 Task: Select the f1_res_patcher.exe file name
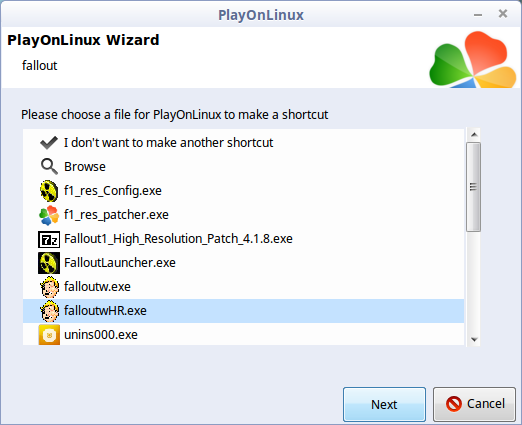pyautogui.click(x=116, y=215)
